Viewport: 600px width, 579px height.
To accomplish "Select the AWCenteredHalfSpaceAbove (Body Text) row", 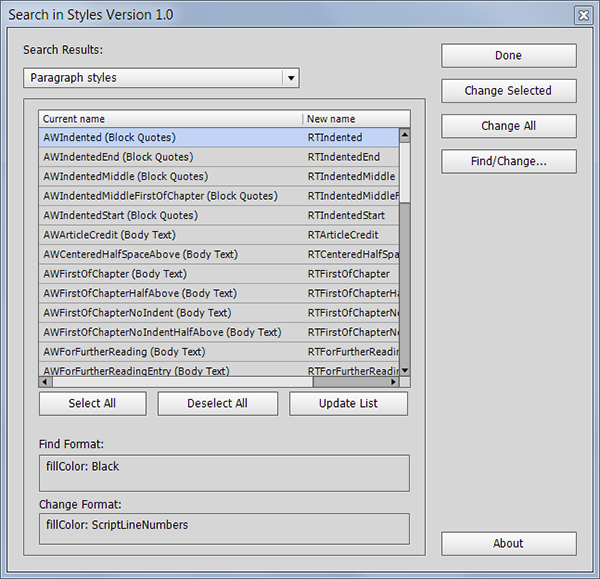I will [219, 254].
